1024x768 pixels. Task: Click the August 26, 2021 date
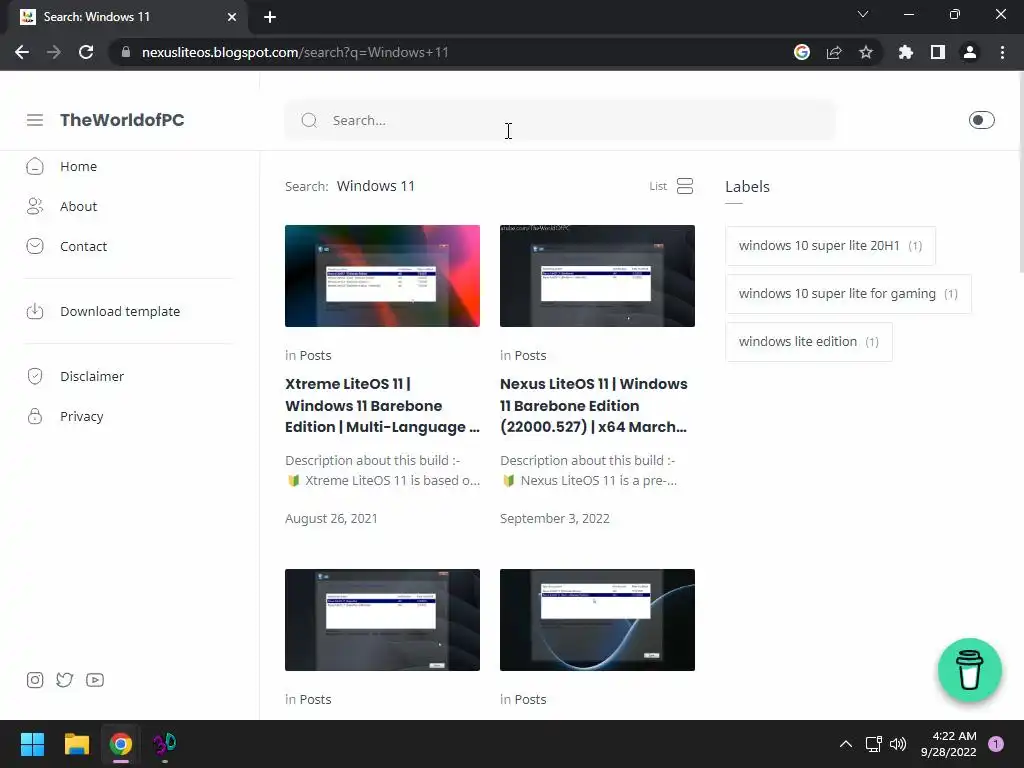(x=331, y=519)
